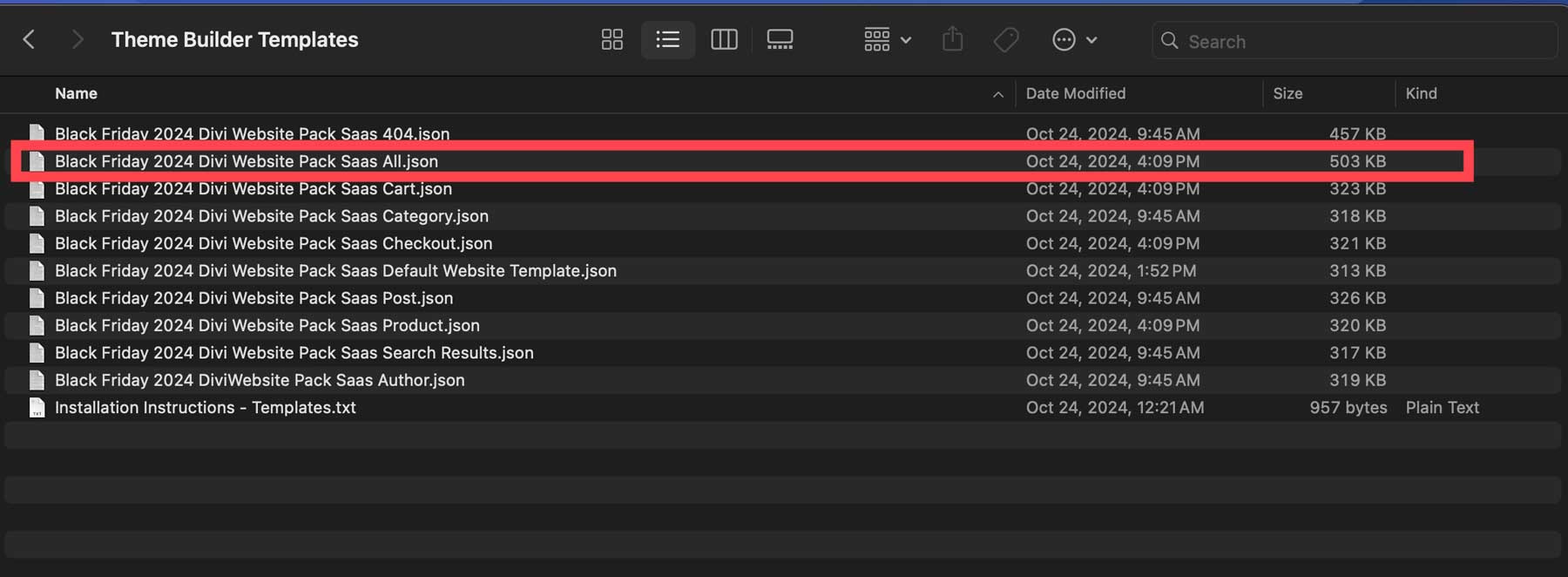This screenshot has width=1568, height=577.
Task: Open the More actions ellipsis menu
Action: click(x=1073, y=39)
